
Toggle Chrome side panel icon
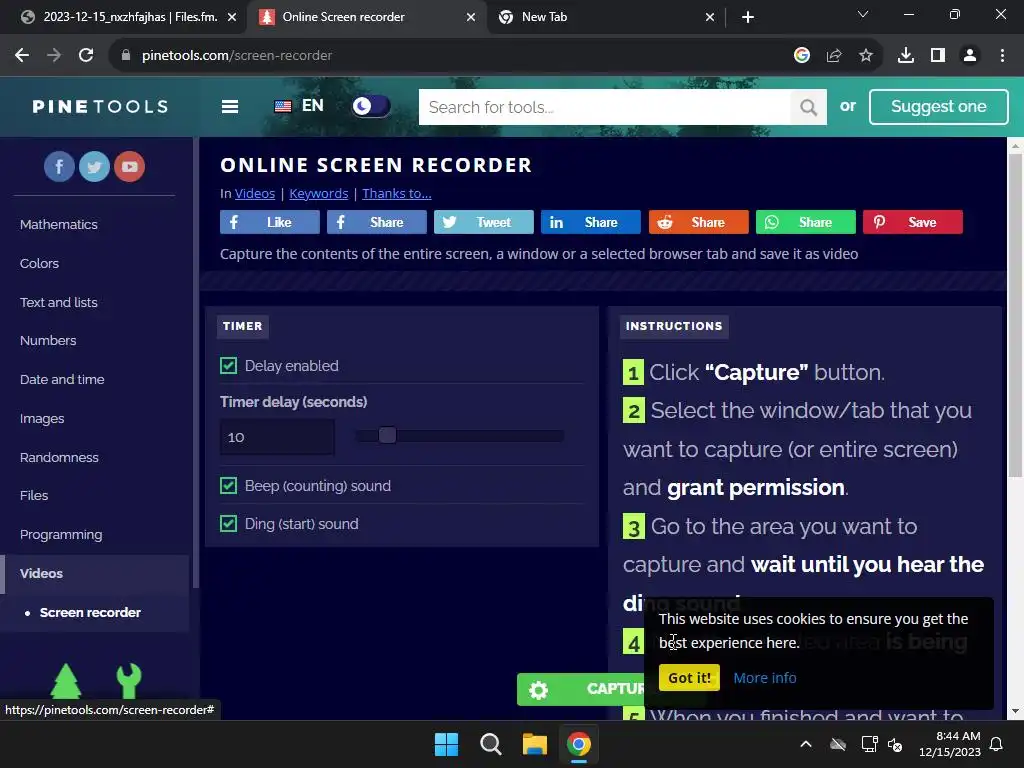click(x=938, y=56)
